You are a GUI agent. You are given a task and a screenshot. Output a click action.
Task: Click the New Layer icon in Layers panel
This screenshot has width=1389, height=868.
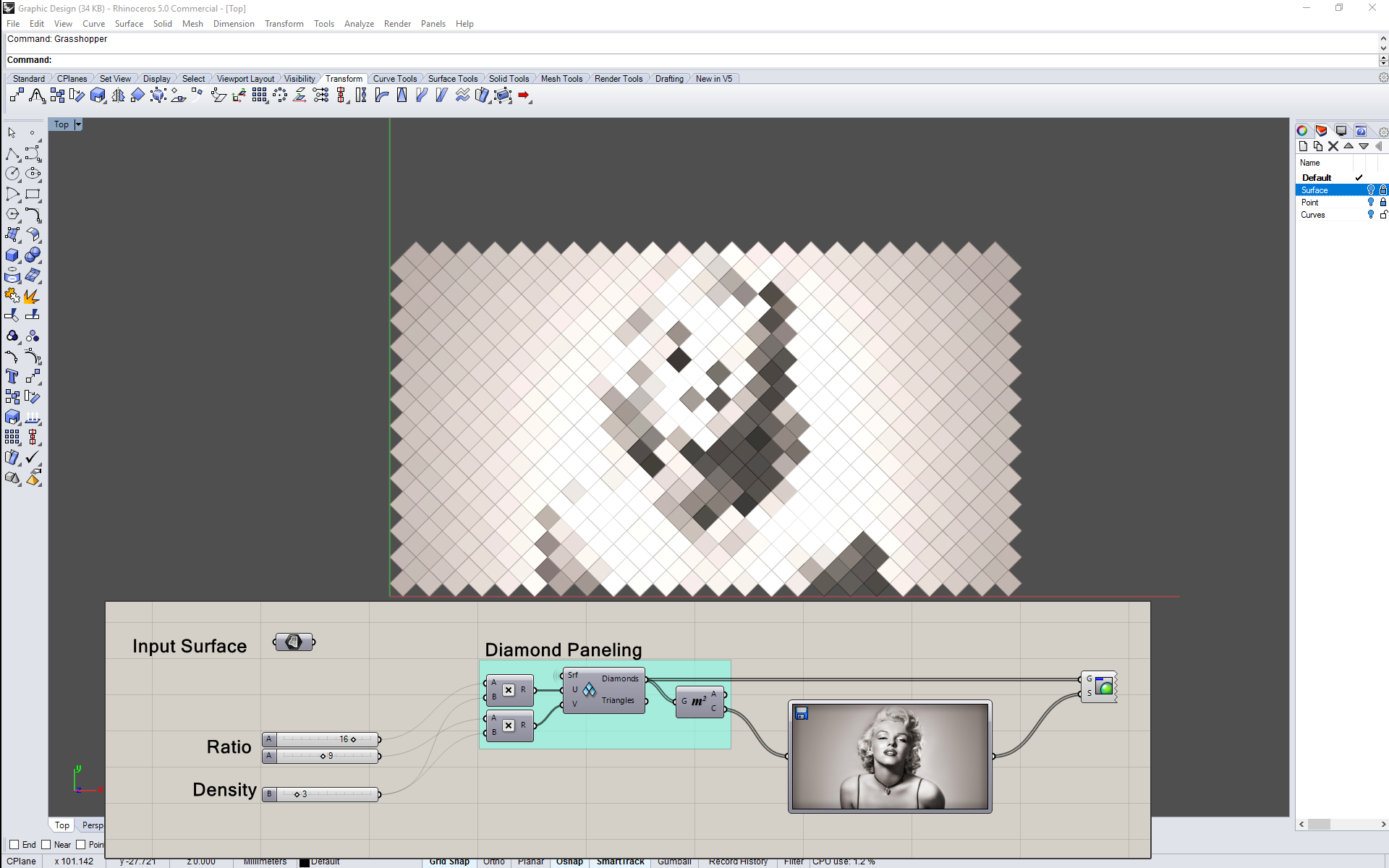(x=1304, y=146)
